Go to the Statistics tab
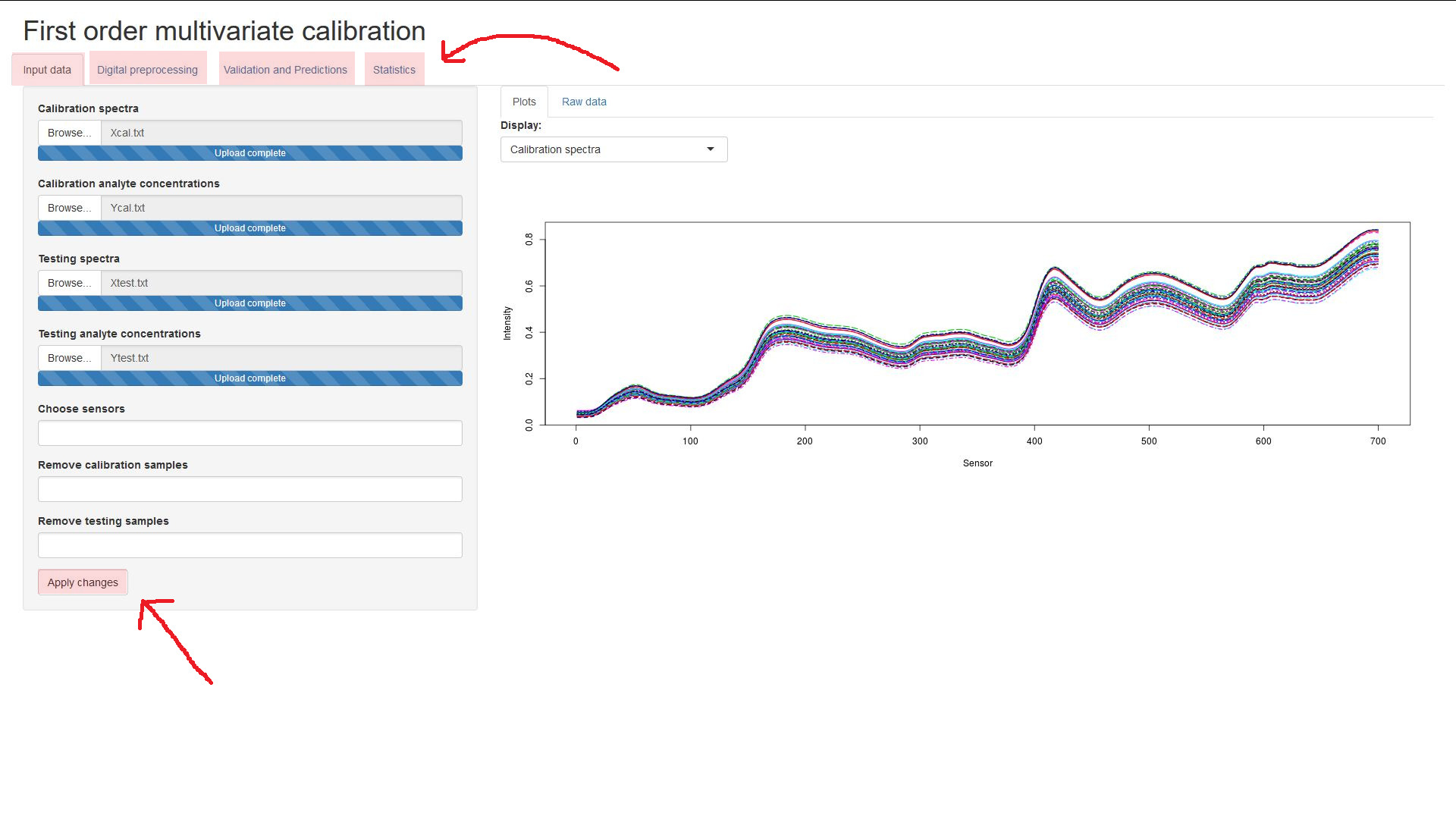The width and height of the screenshot is (1456, 819). 394,70
